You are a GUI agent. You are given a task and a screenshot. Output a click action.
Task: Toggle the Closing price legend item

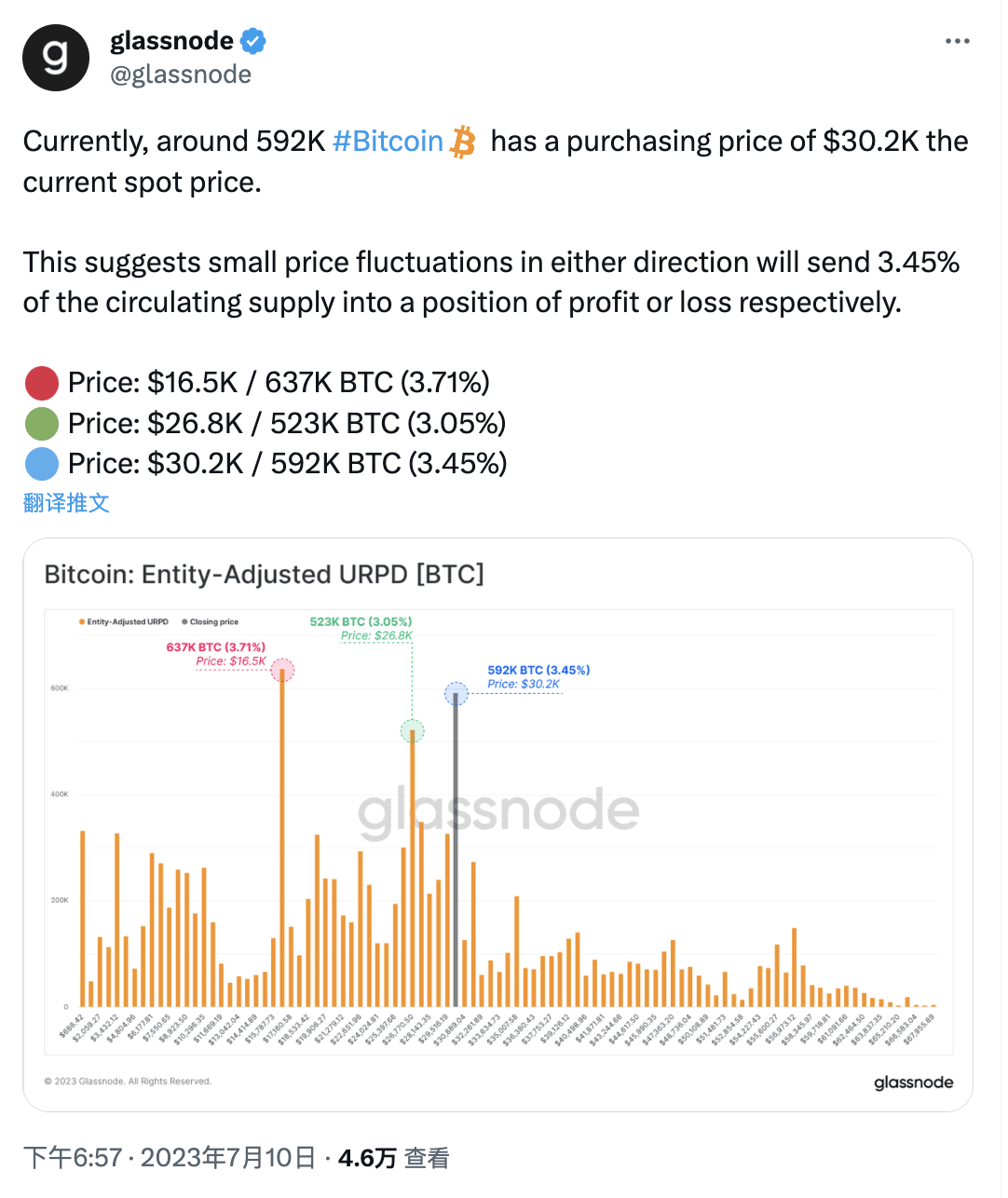click(x=212, y=620)
